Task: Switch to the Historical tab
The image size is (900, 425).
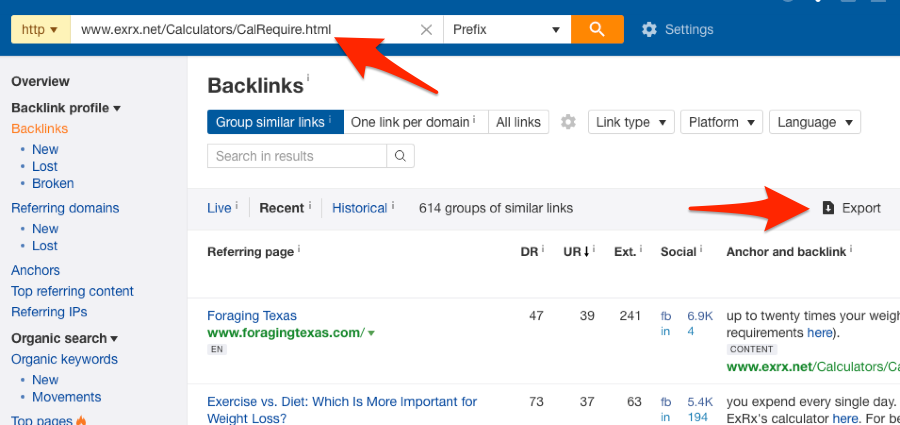Action: 359,208
